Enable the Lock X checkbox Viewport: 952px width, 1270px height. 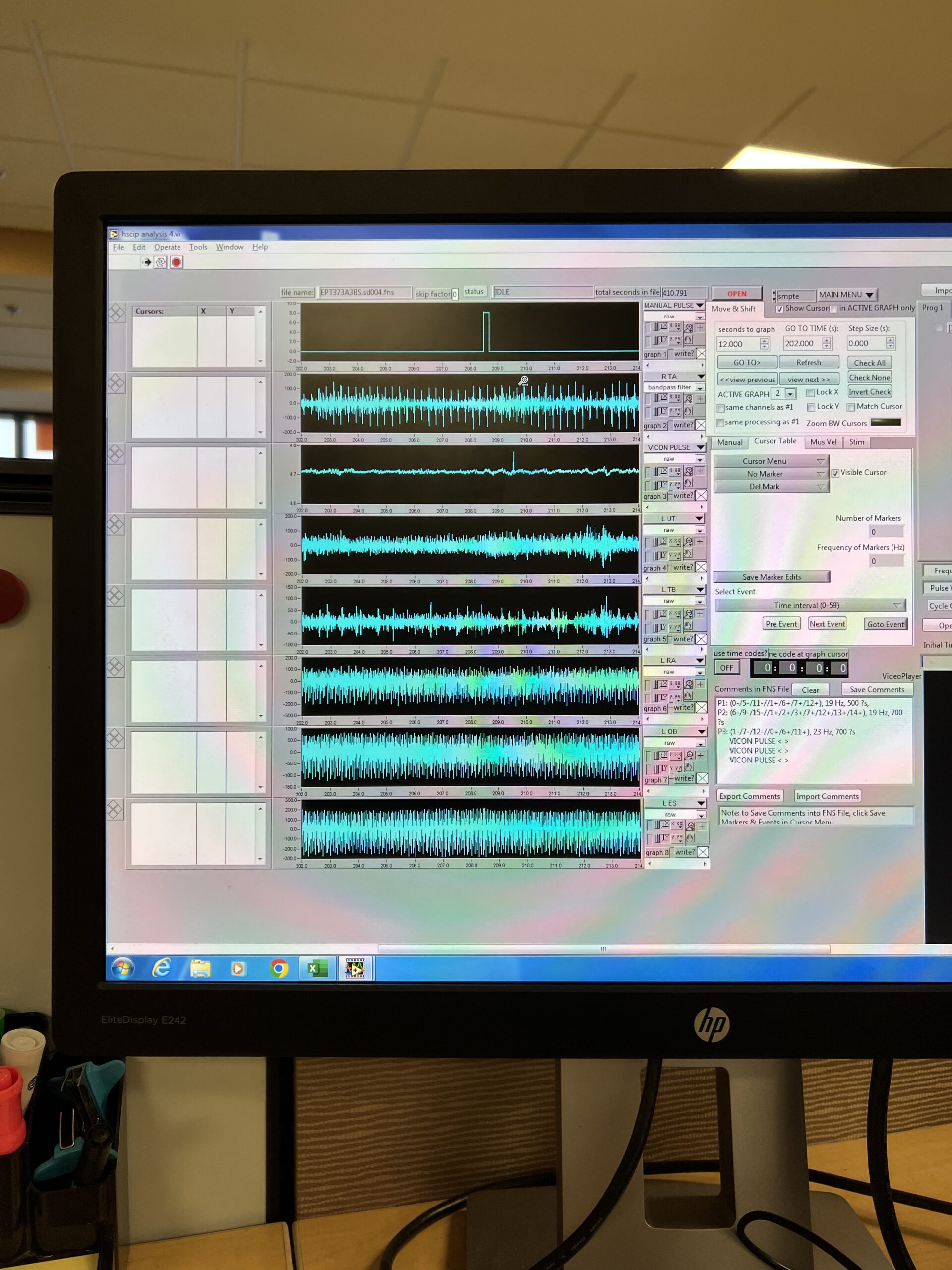[810, 393]
